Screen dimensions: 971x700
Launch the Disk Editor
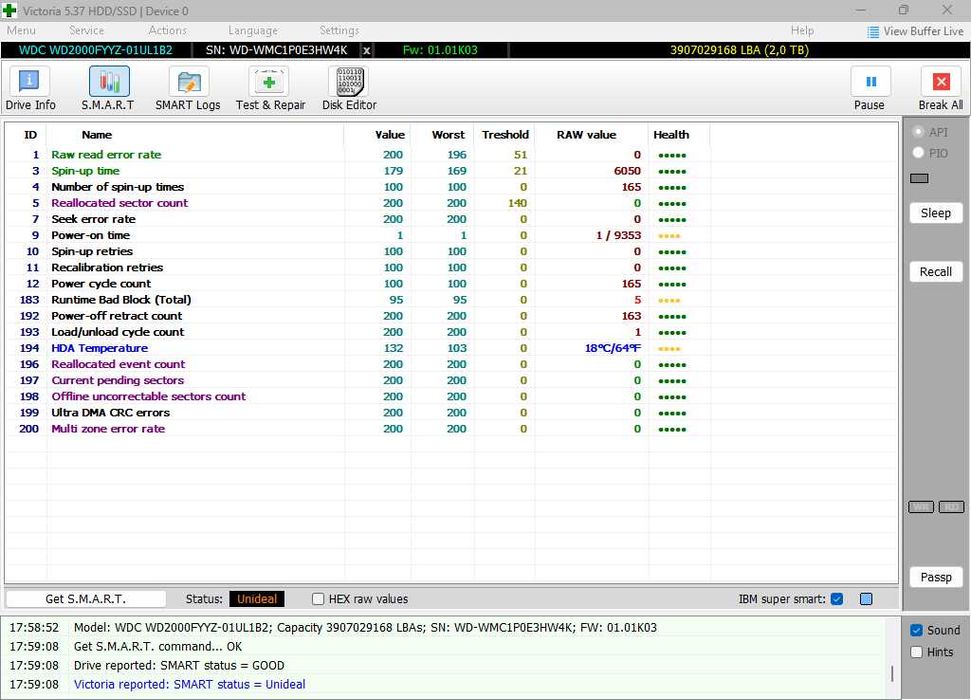(349, 90)
